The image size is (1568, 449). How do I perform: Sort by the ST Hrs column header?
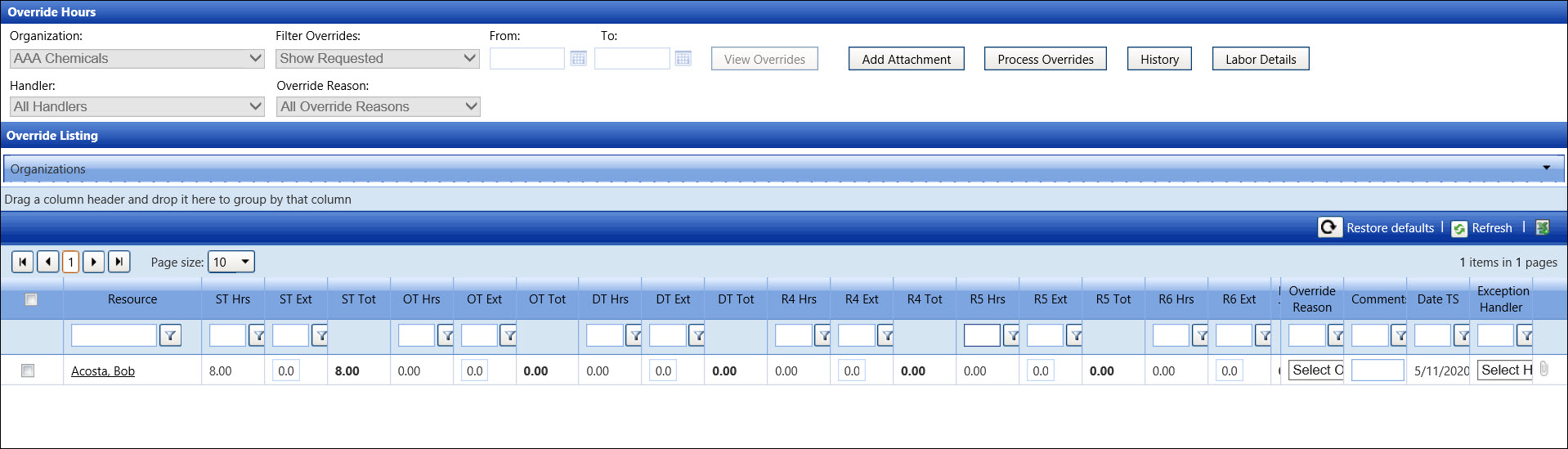(232, 299)
